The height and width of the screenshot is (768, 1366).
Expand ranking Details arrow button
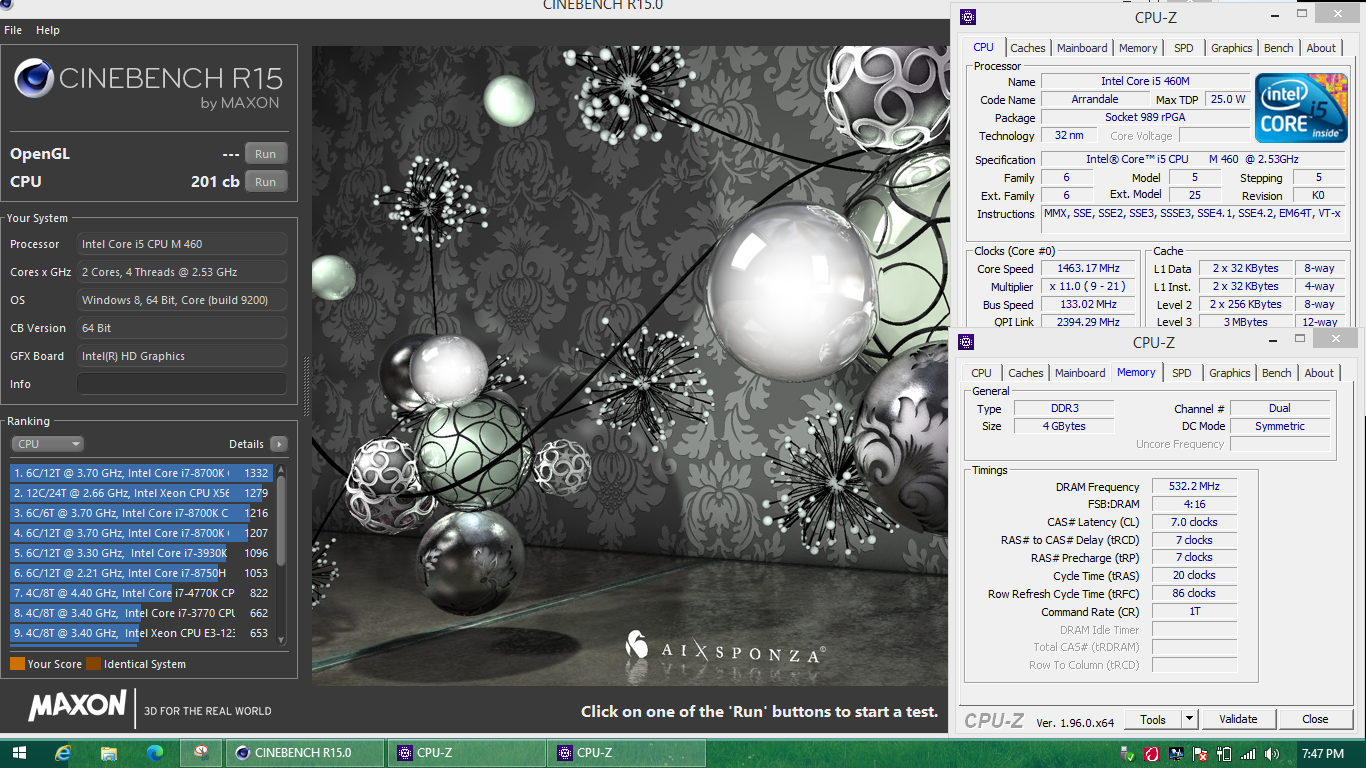click(278, 444)
